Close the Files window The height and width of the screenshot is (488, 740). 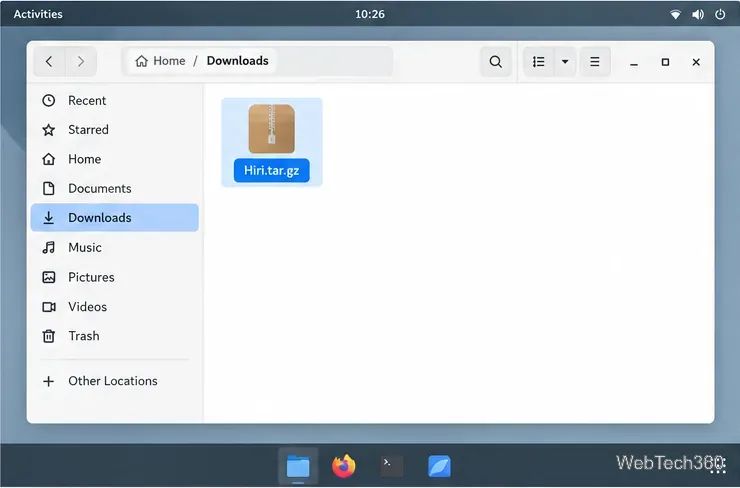point(696,62)
